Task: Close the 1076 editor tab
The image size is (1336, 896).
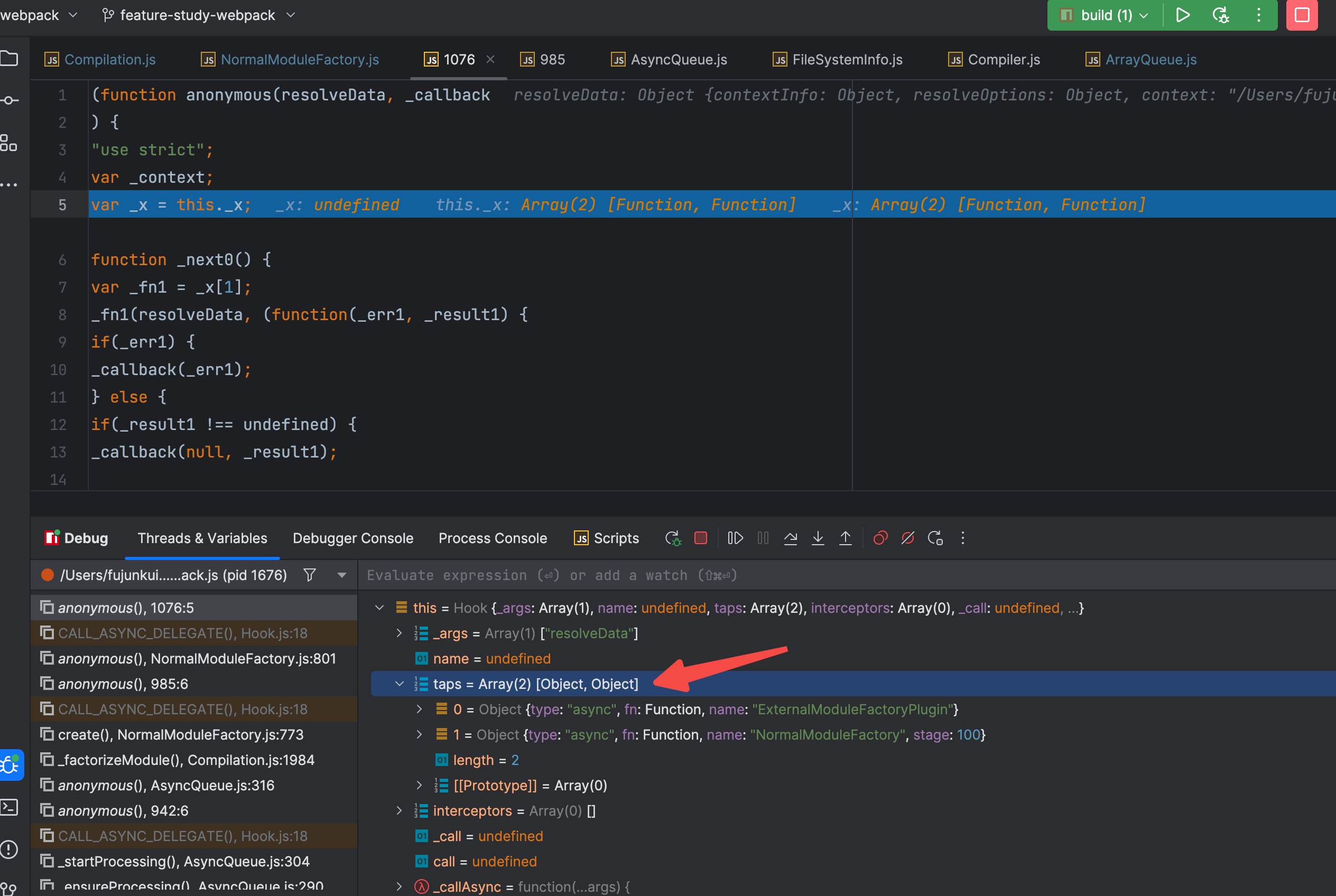Action: [x=490, y=59]
